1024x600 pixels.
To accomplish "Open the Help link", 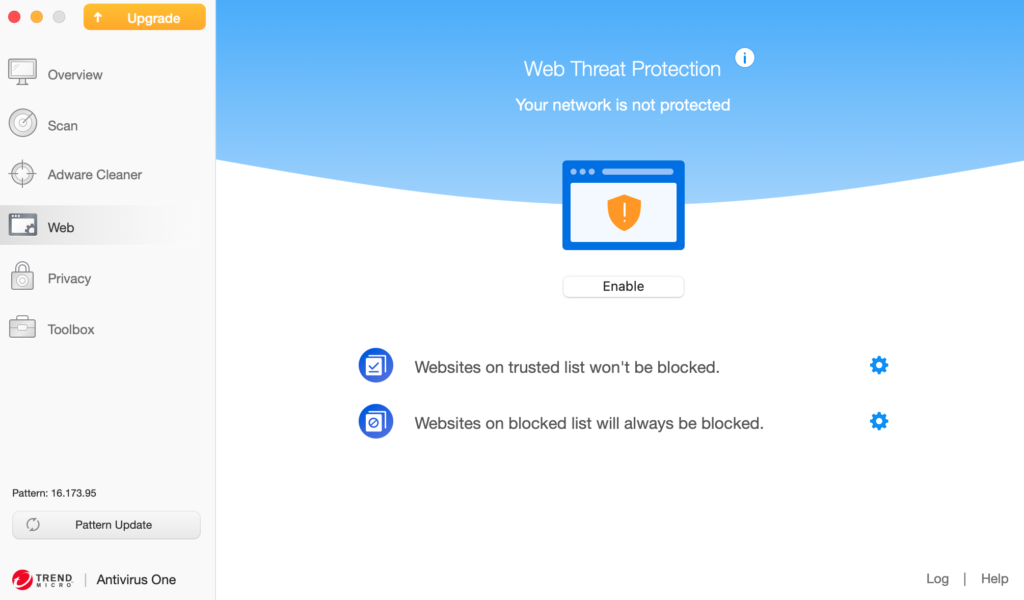I will [x=994, y=578].
